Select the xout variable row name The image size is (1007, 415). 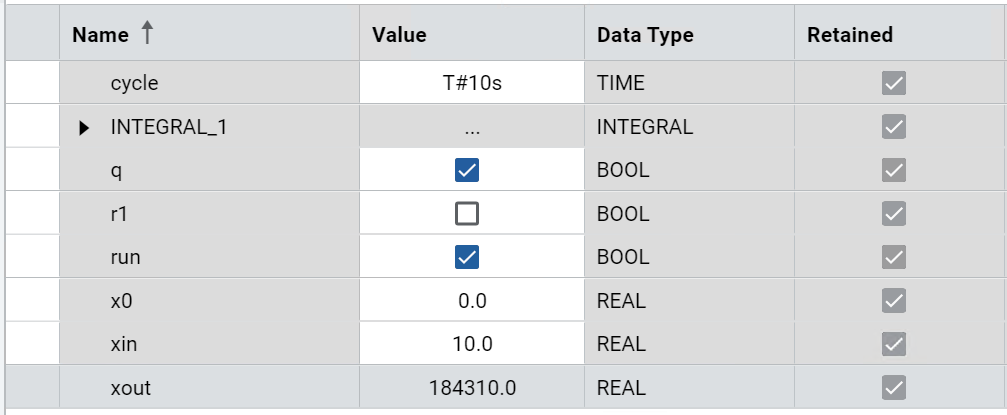point(131,387)
